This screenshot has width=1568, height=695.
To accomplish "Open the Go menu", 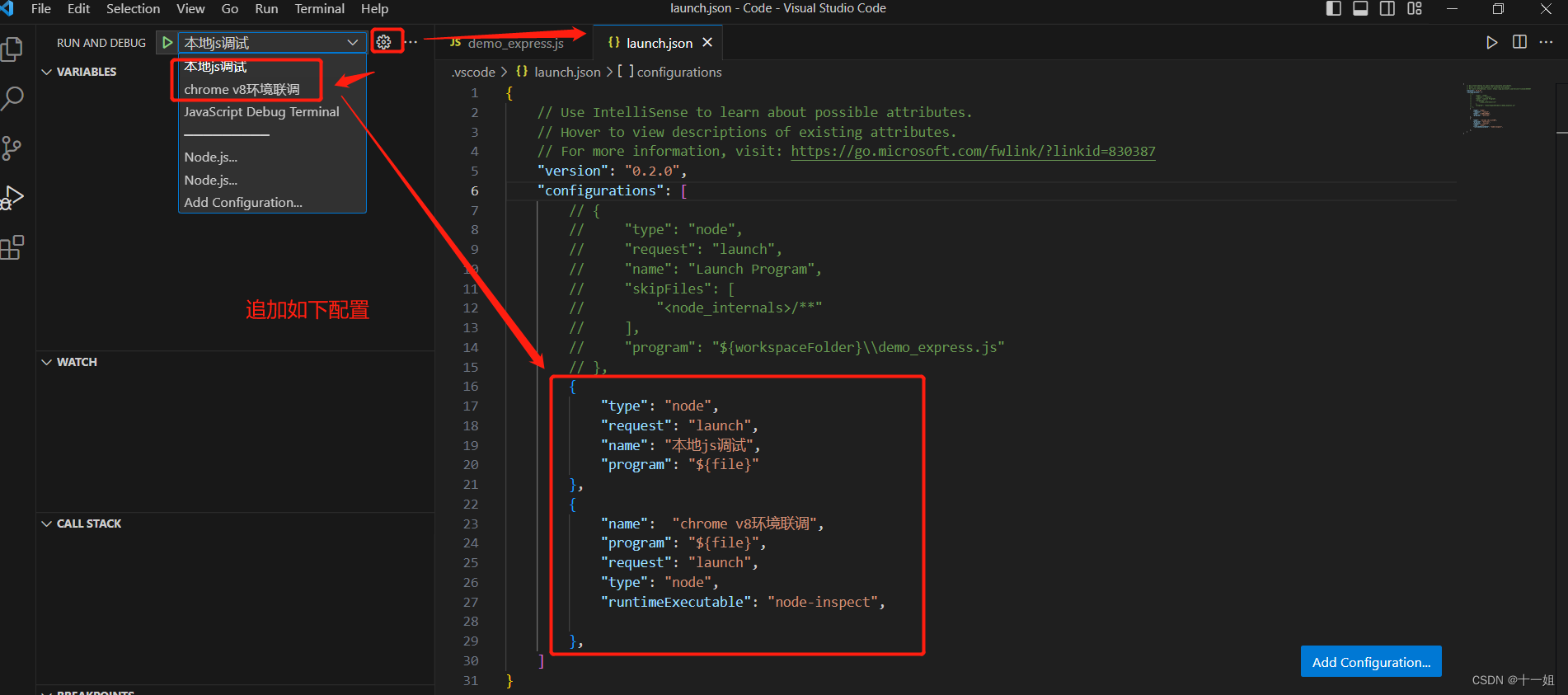I will (x=230, y=8).
